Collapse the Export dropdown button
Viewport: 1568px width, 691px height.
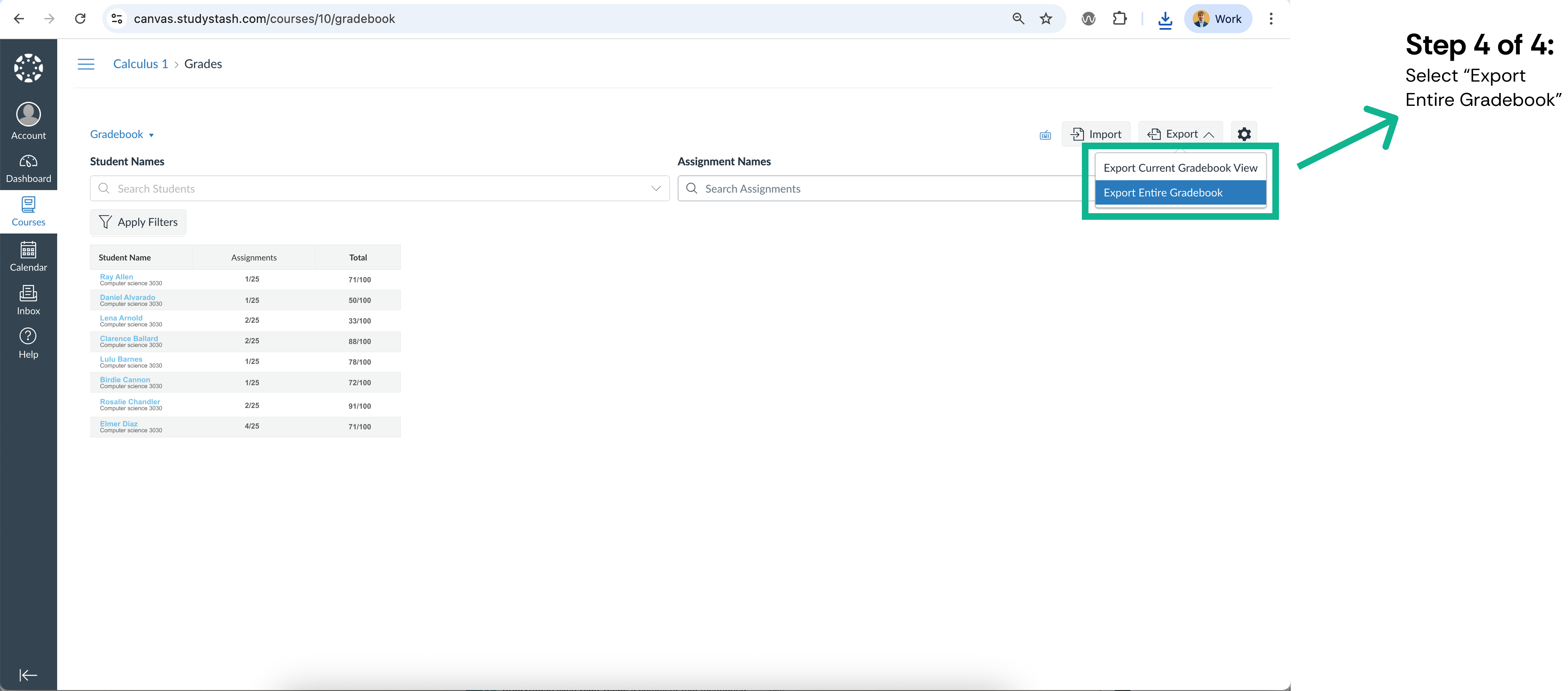(1180, 134)
